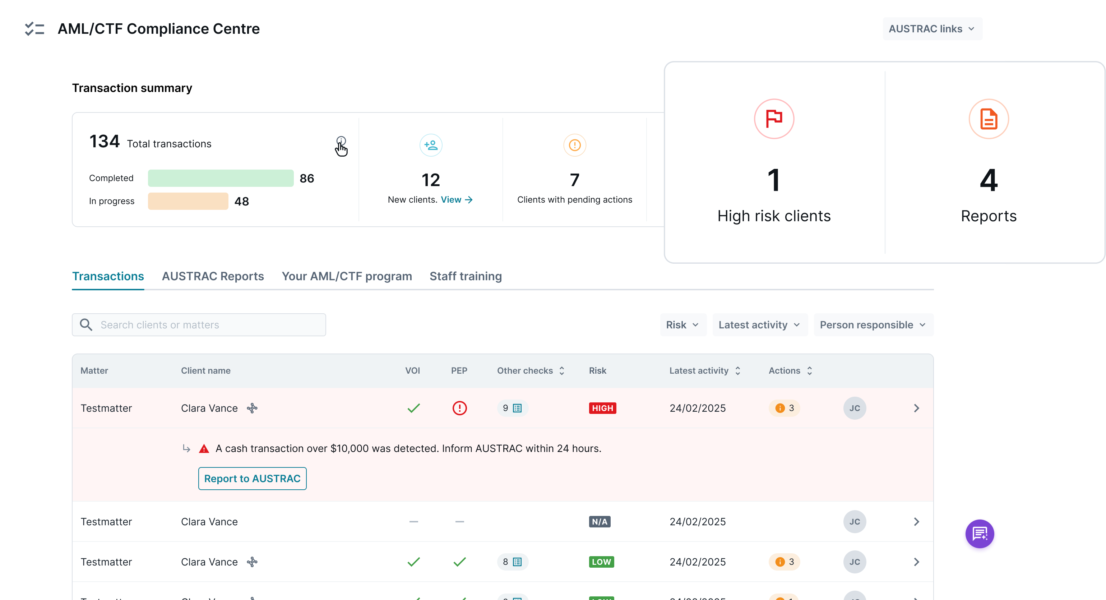Viewport: 1106px width, 600px height.
Task: Click the orange pending actions alert icon
Action: pyautogui.click(x=574, y=145)
